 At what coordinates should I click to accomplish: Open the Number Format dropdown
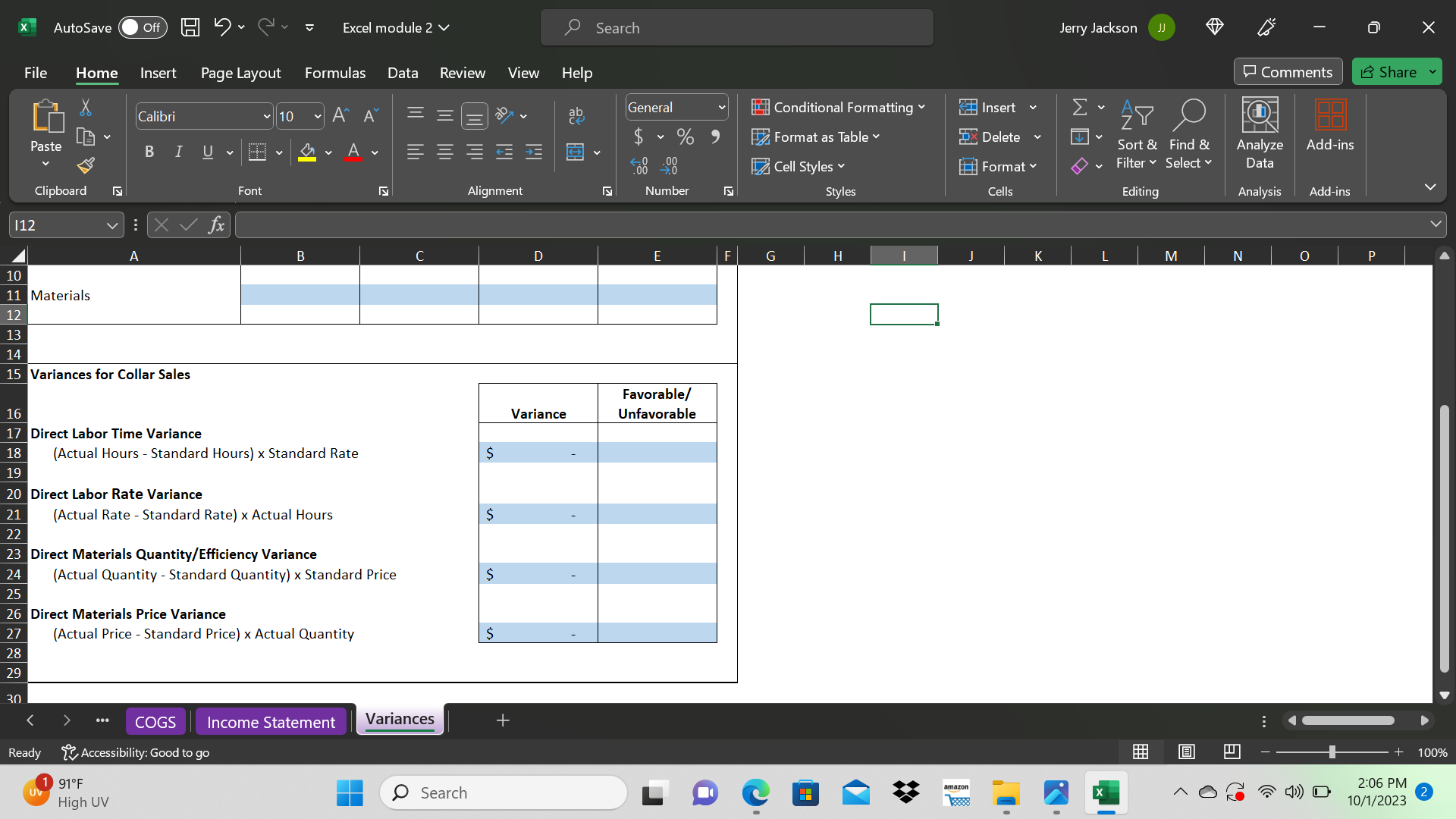point(676,107)
